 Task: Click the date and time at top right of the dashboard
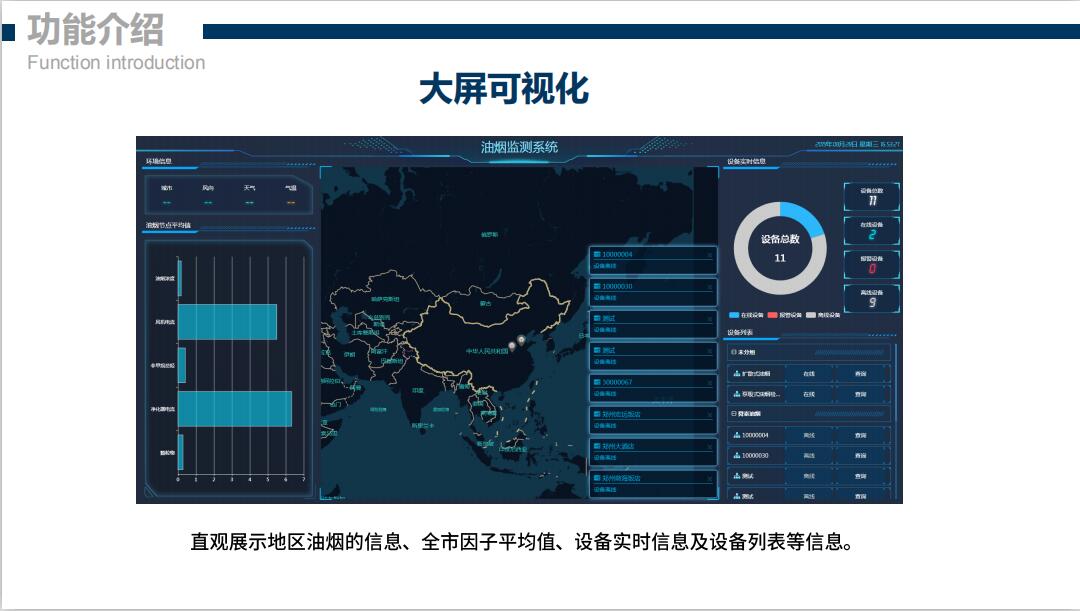point(857,144)
